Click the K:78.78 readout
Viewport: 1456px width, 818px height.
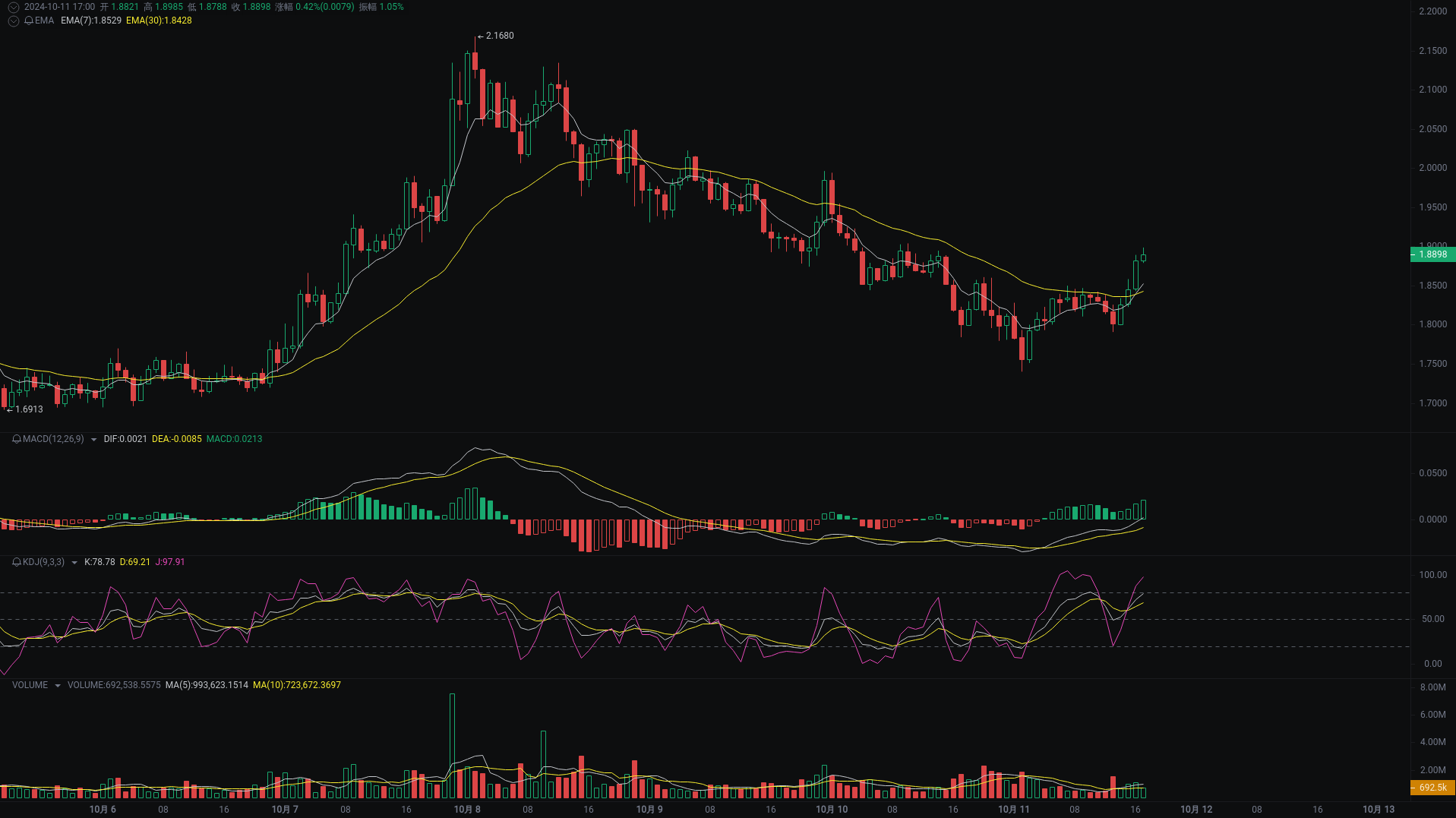point(99,562)
